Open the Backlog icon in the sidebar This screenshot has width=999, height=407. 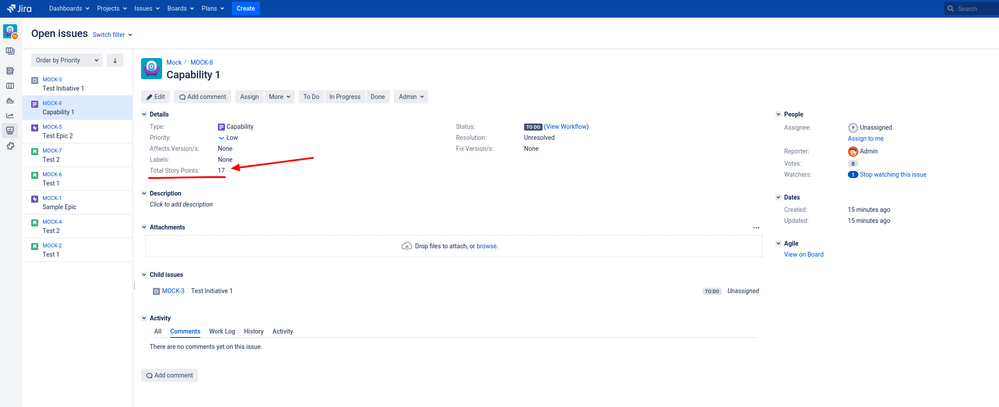(x=10, y=71)
